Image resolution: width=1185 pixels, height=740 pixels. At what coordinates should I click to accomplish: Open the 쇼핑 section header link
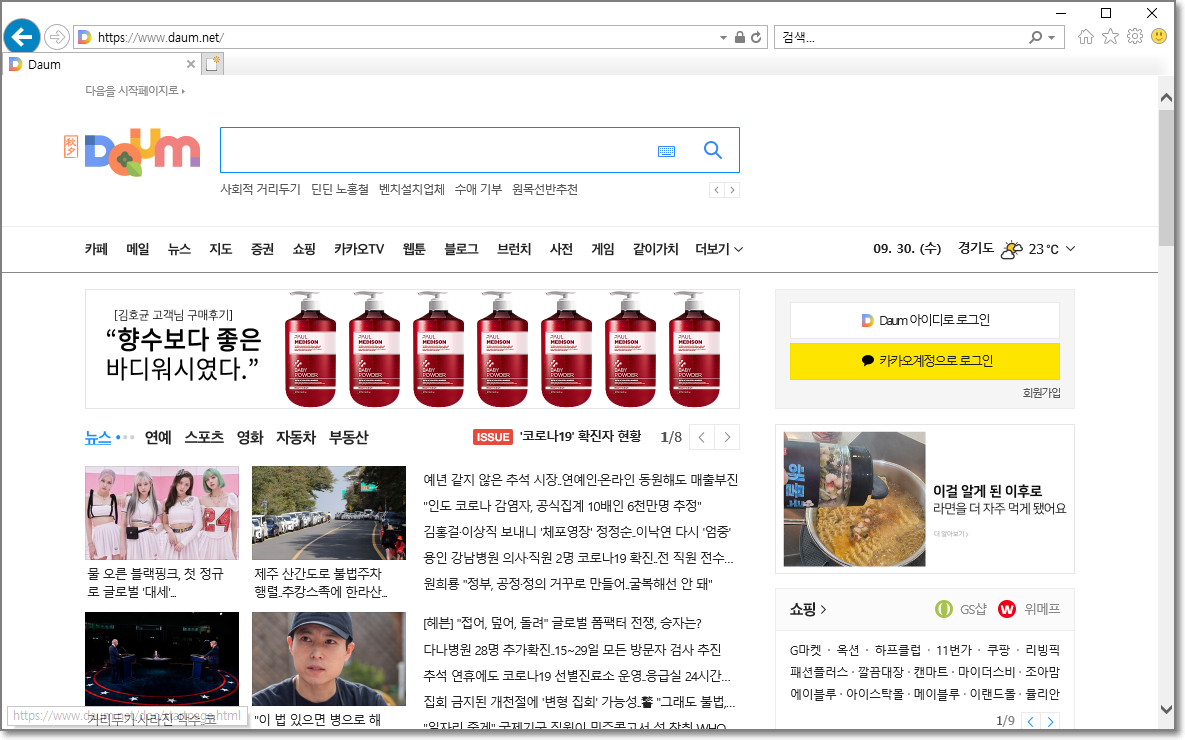point(808,609)
